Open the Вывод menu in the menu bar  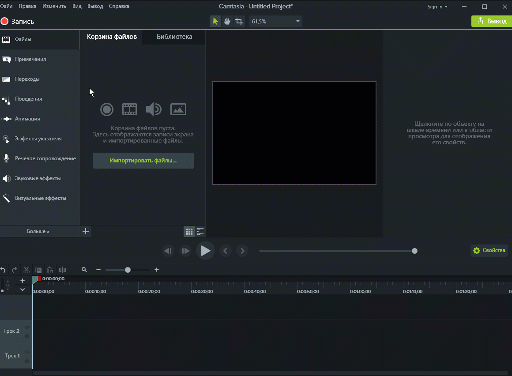(95, 6)
